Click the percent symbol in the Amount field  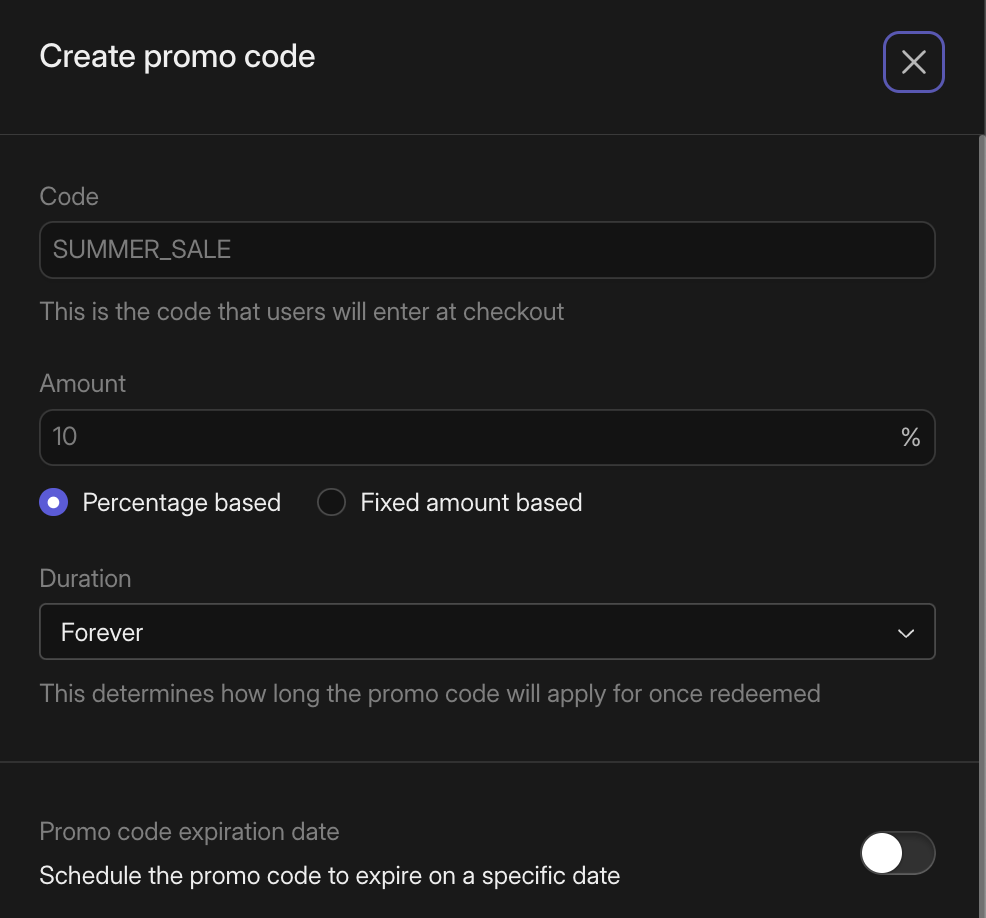click(x=910, y=437)
